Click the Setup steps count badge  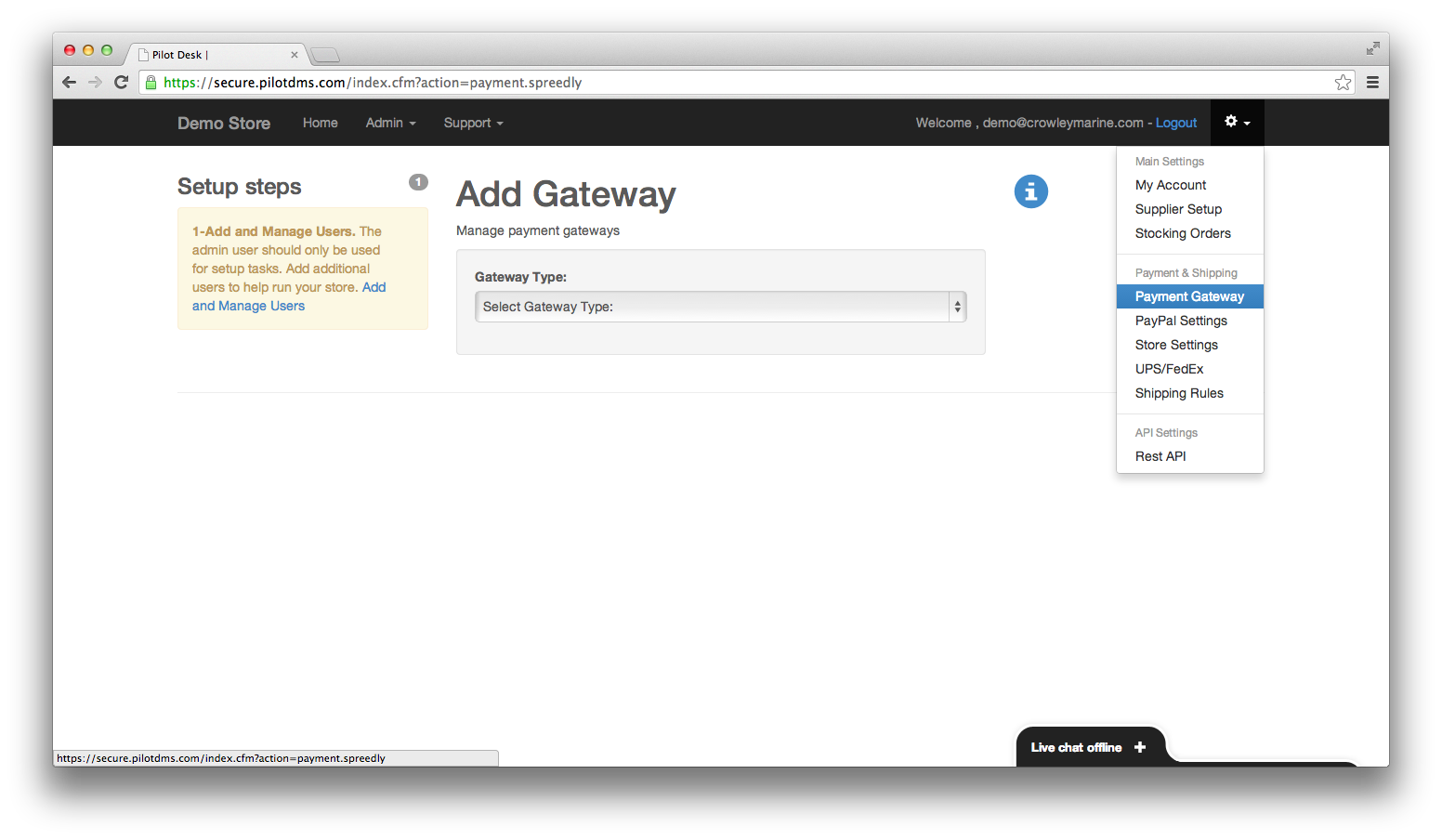(x=418, y=182)
